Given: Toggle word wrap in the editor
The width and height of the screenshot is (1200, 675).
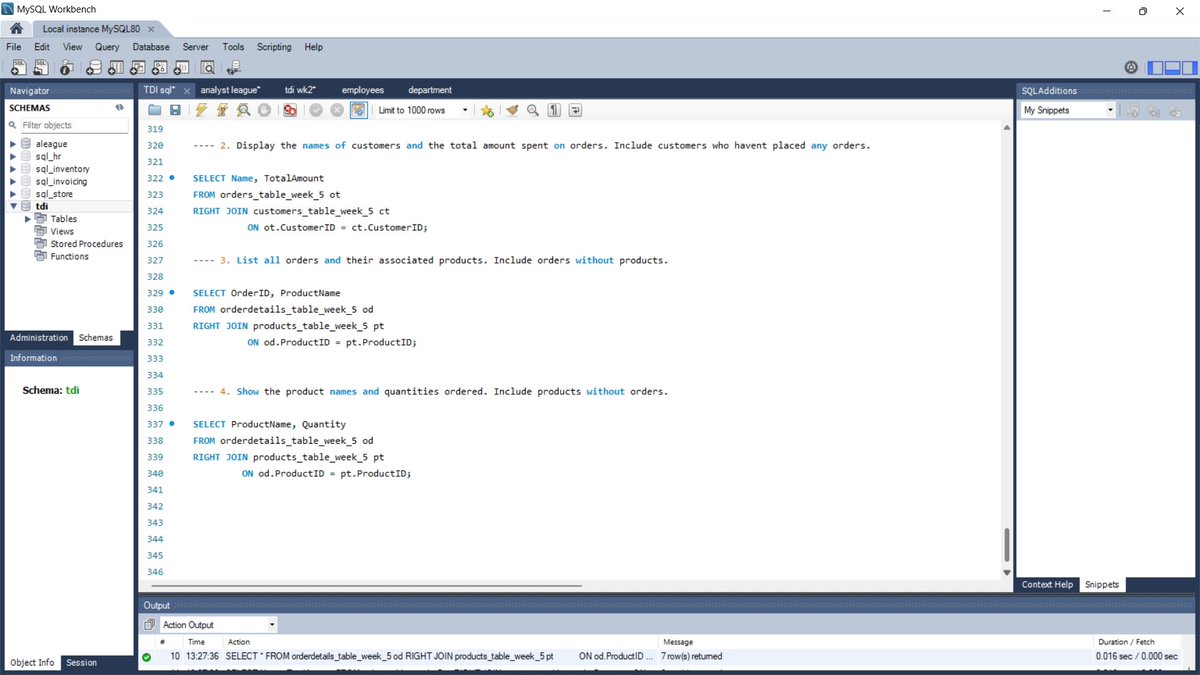Looking at the screenshot, I should [575, 110].
